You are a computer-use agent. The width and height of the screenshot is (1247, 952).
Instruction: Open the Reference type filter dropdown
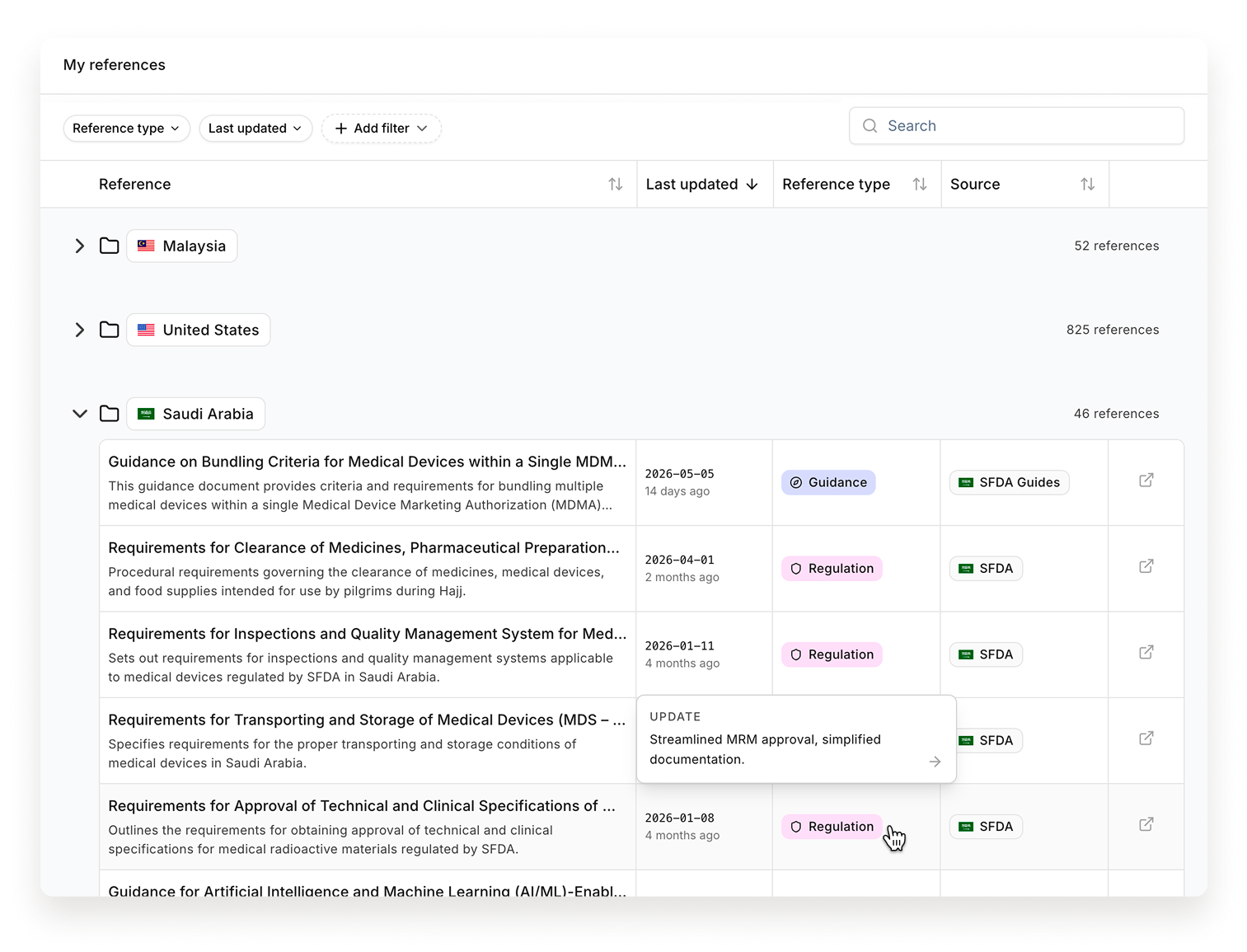126,129
